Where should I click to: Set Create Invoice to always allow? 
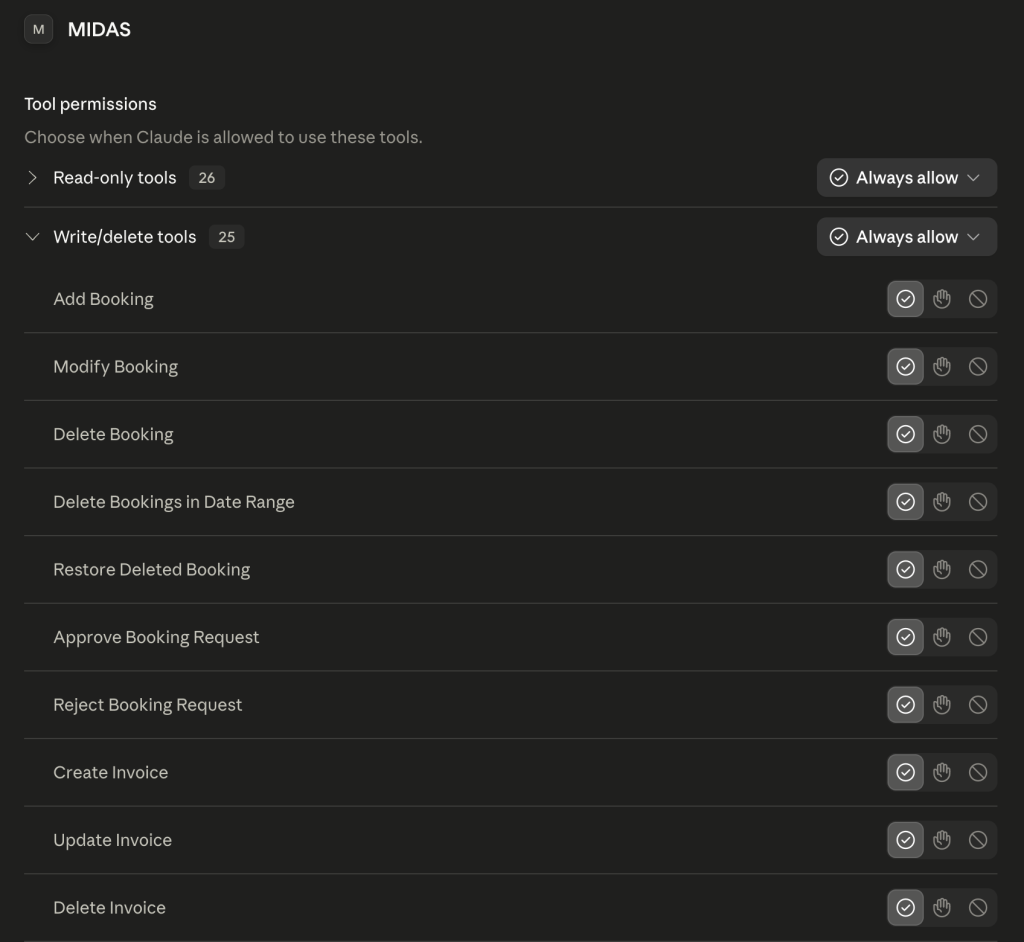[x=905, y=772]
